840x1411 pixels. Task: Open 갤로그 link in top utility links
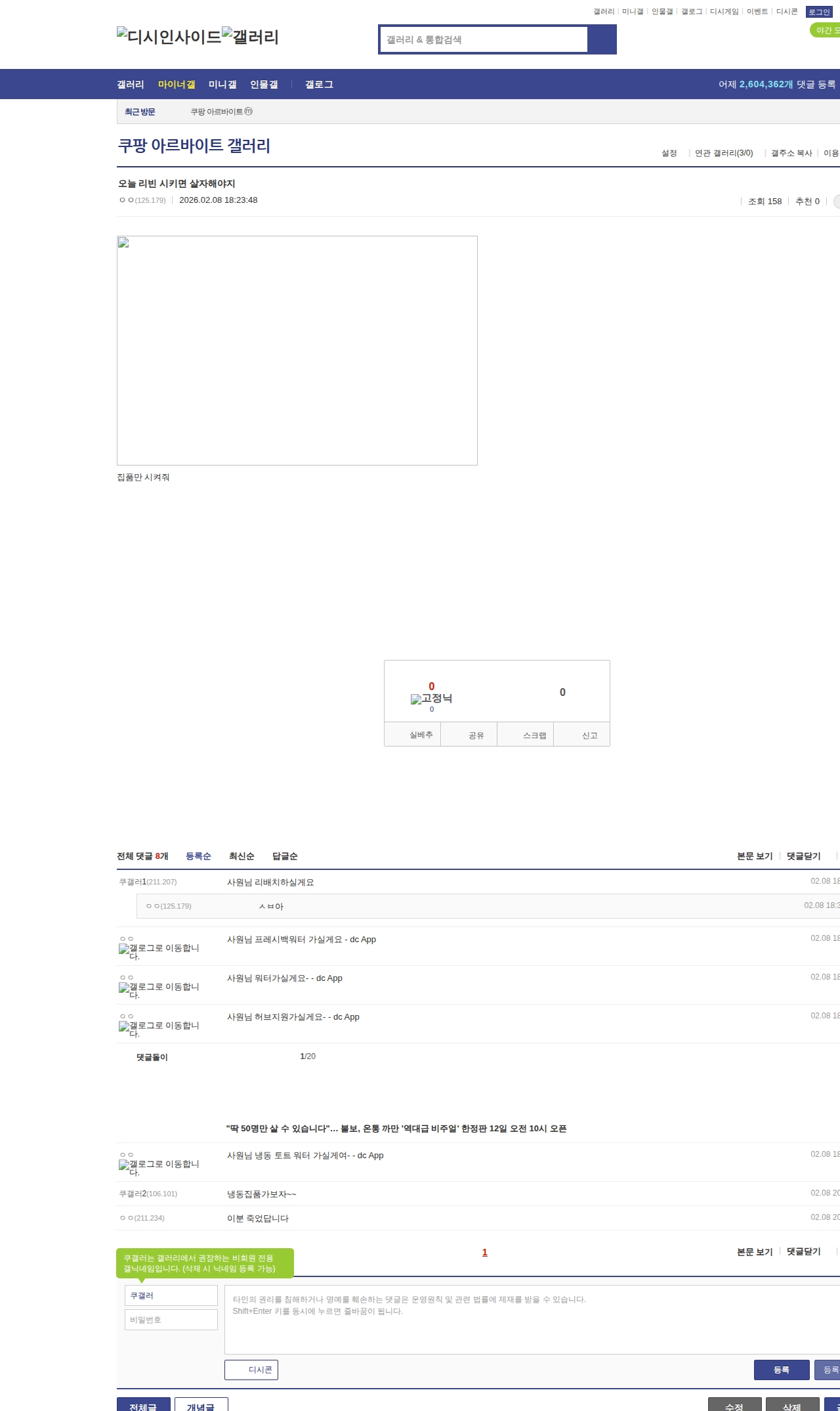(x=692, y=12)
